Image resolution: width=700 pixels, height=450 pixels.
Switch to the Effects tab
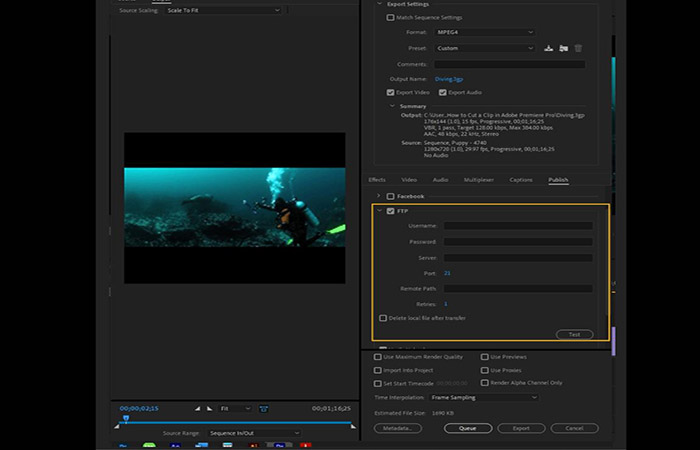[x=377, y=179]
